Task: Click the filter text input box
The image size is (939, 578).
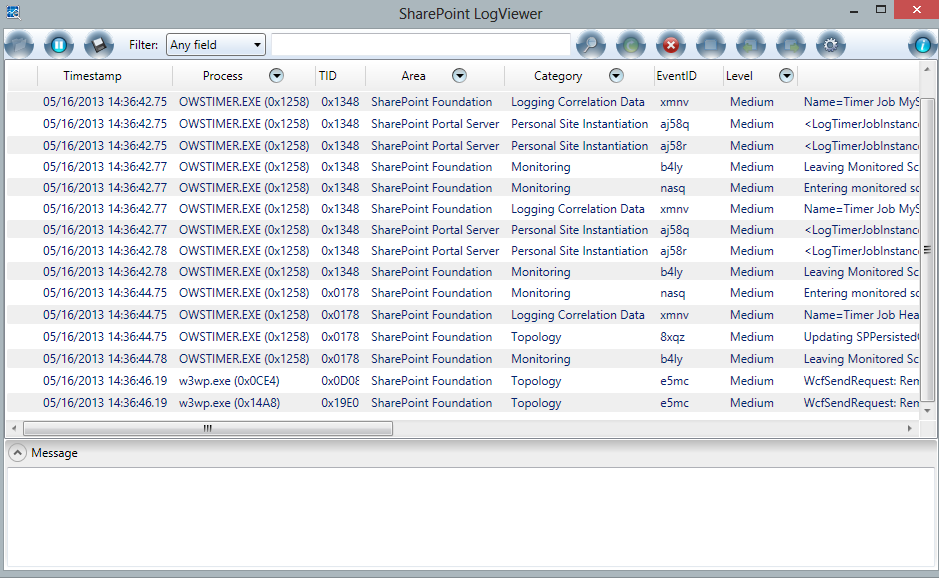Action: tap(420, 45)
